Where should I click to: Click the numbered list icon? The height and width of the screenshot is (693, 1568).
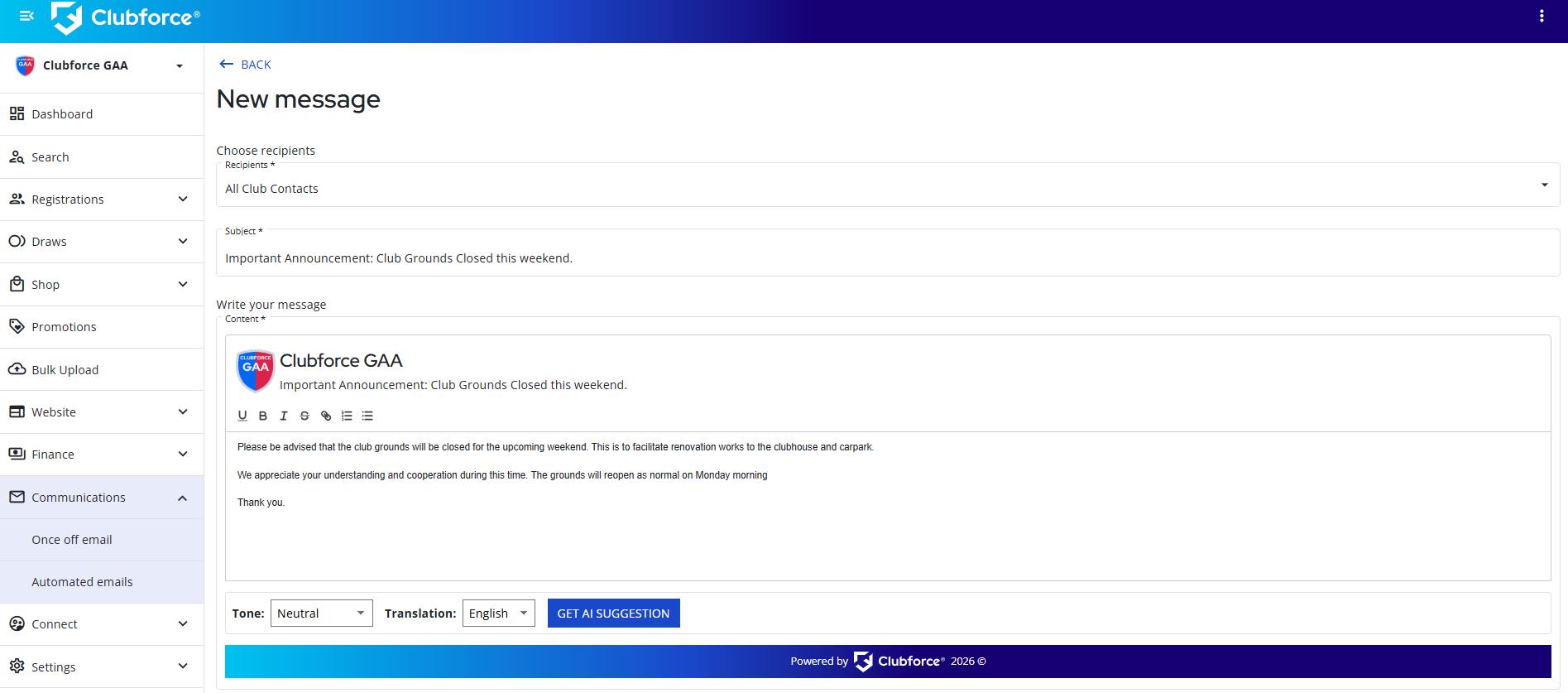pos(347,416)
